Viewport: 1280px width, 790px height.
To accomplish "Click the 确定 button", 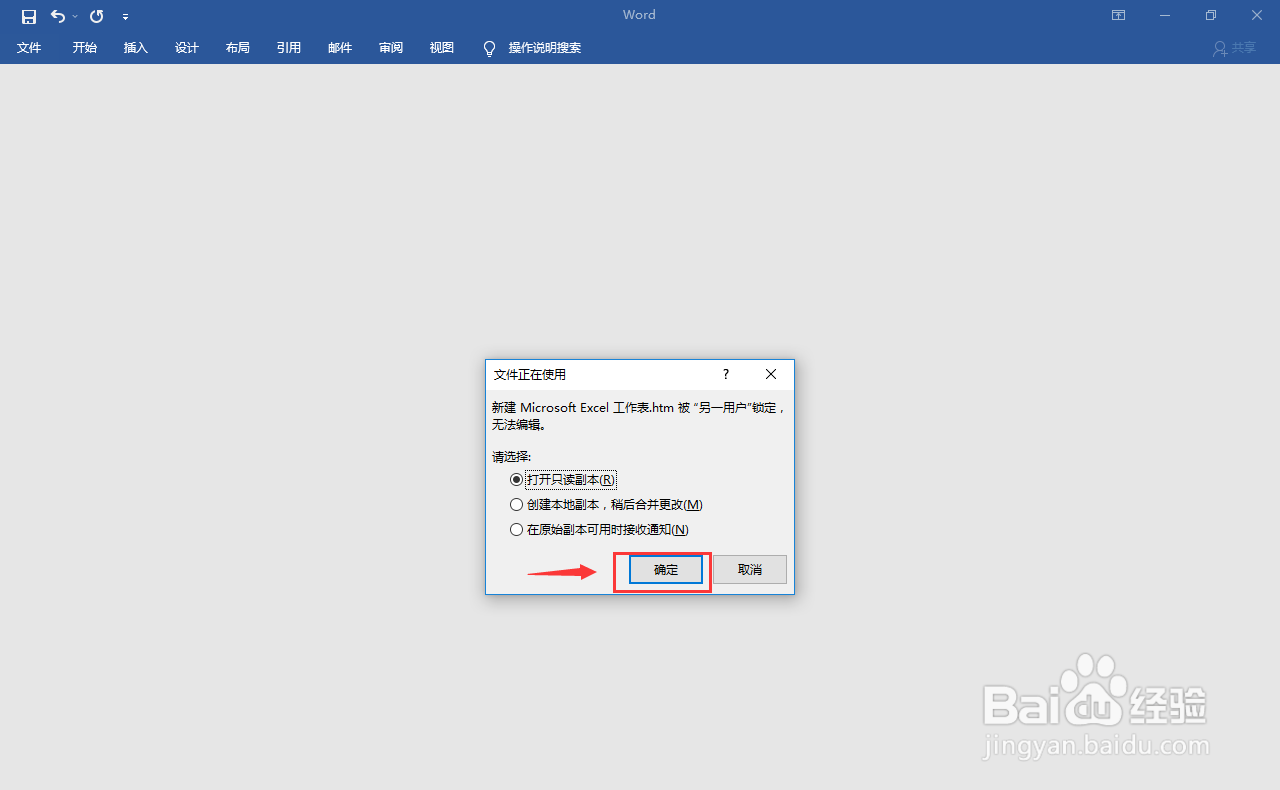I will coord(666,569).
